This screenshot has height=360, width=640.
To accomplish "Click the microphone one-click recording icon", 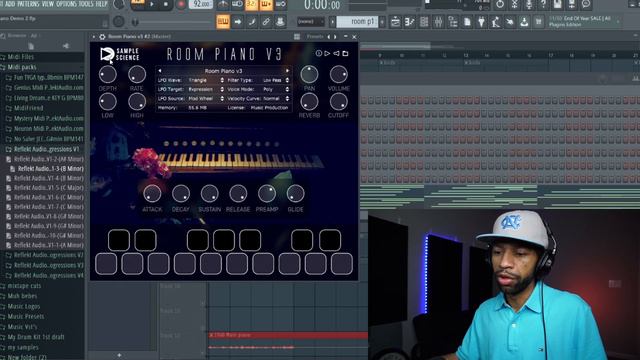I will 529,4.
